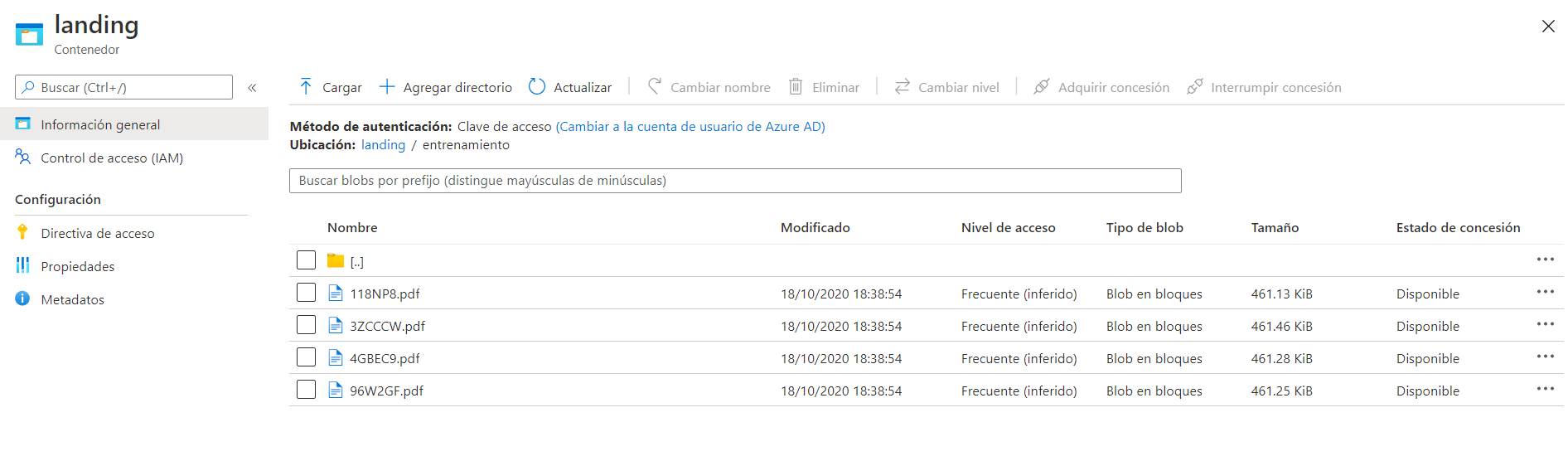Screen dimensions: 1568x461
Task: Click the Cargar upload arrow icon
Action: pos(306,87)
